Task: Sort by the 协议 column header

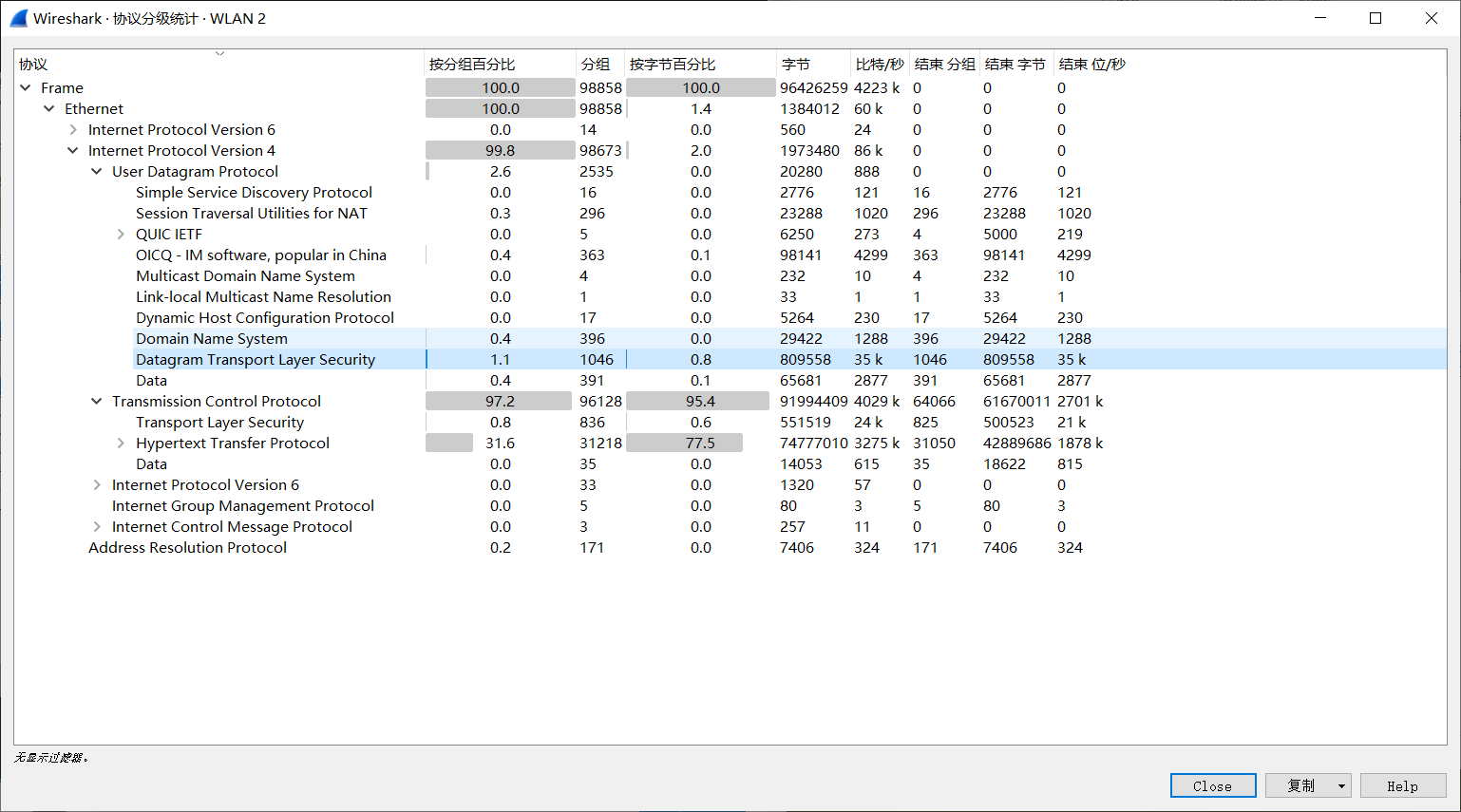Action: 33,65
